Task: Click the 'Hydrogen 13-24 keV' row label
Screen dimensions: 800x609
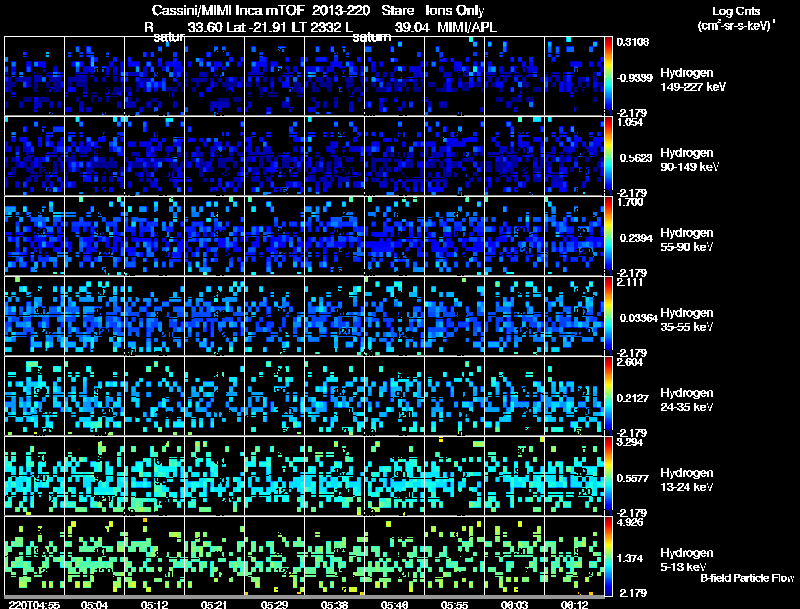Action: [x=687, y=480]
